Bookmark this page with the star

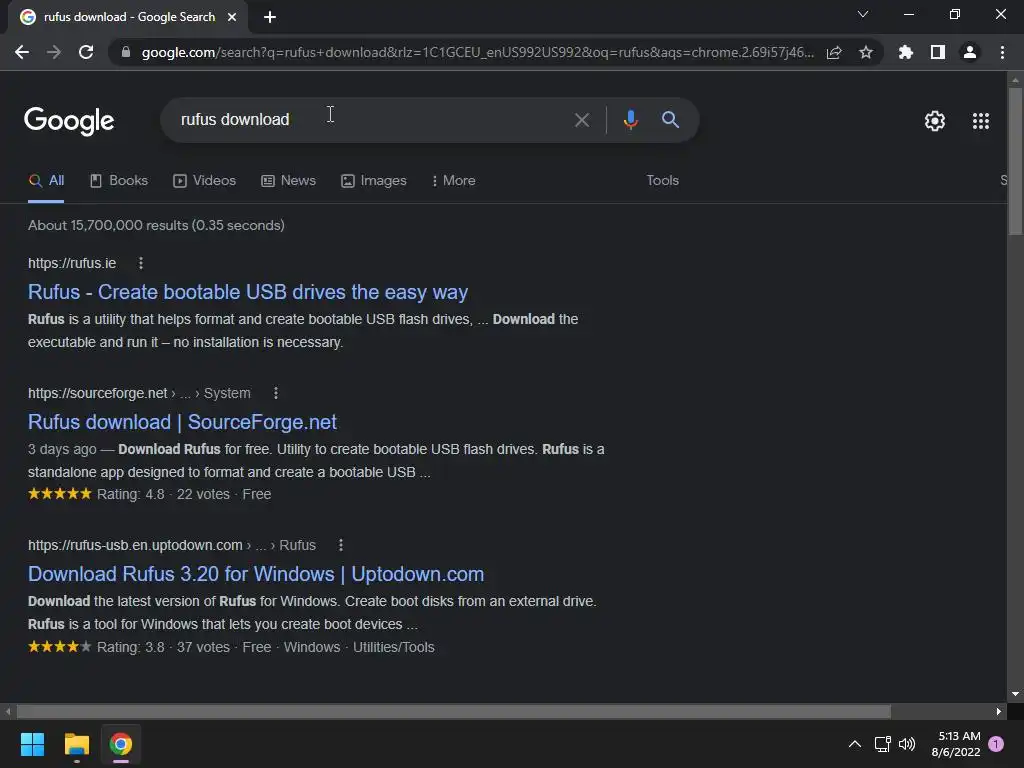(x=866, y=52)
